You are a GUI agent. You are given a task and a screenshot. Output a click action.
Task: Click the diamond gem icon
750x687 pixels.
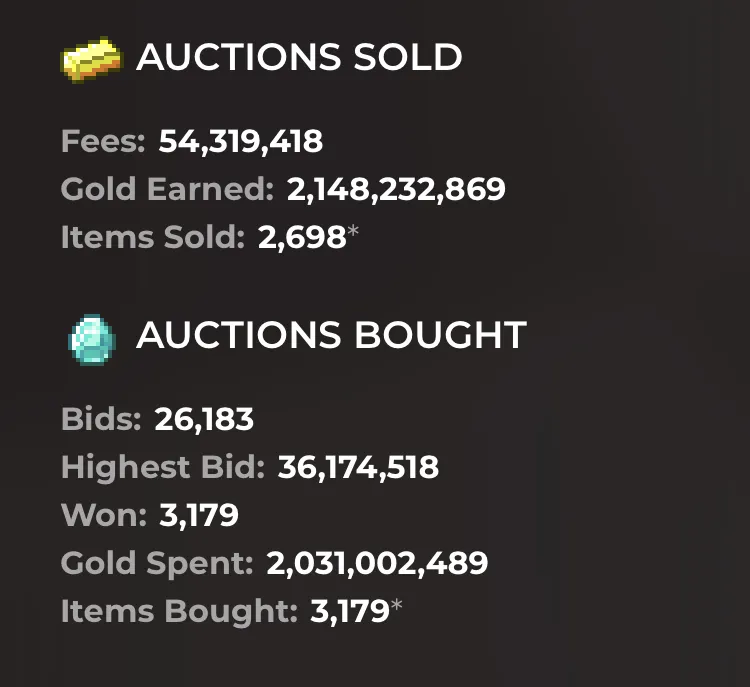(x=91, y=339)
